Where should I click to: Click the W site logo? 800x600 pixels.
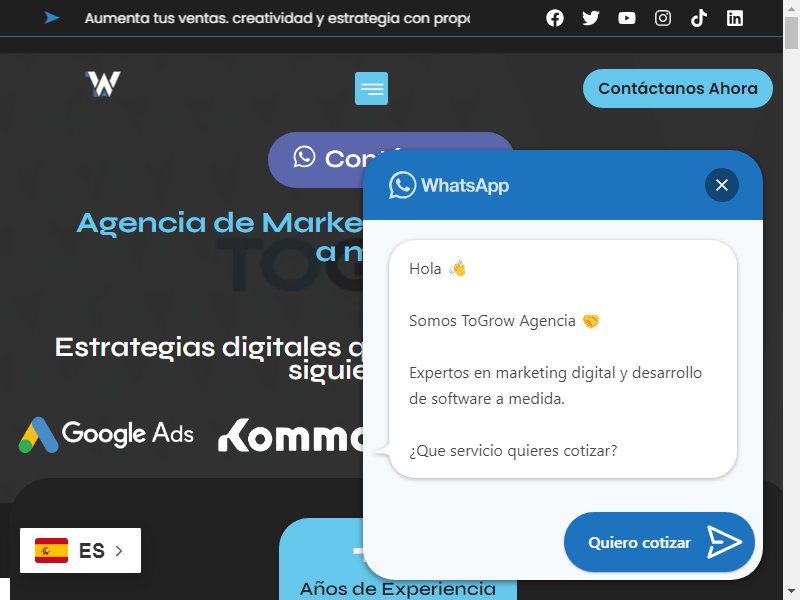pyautogui.click(x=103, y=84)
